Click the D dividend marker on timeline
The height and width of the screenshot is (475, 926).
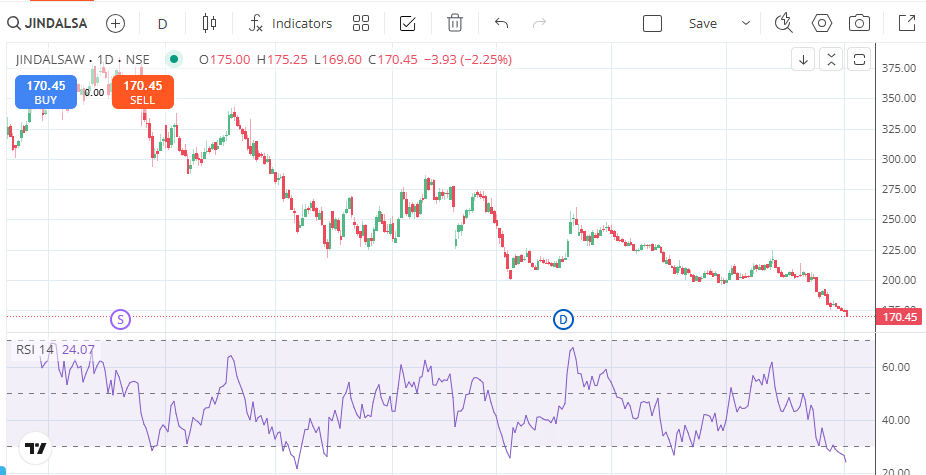pos(563,319)
